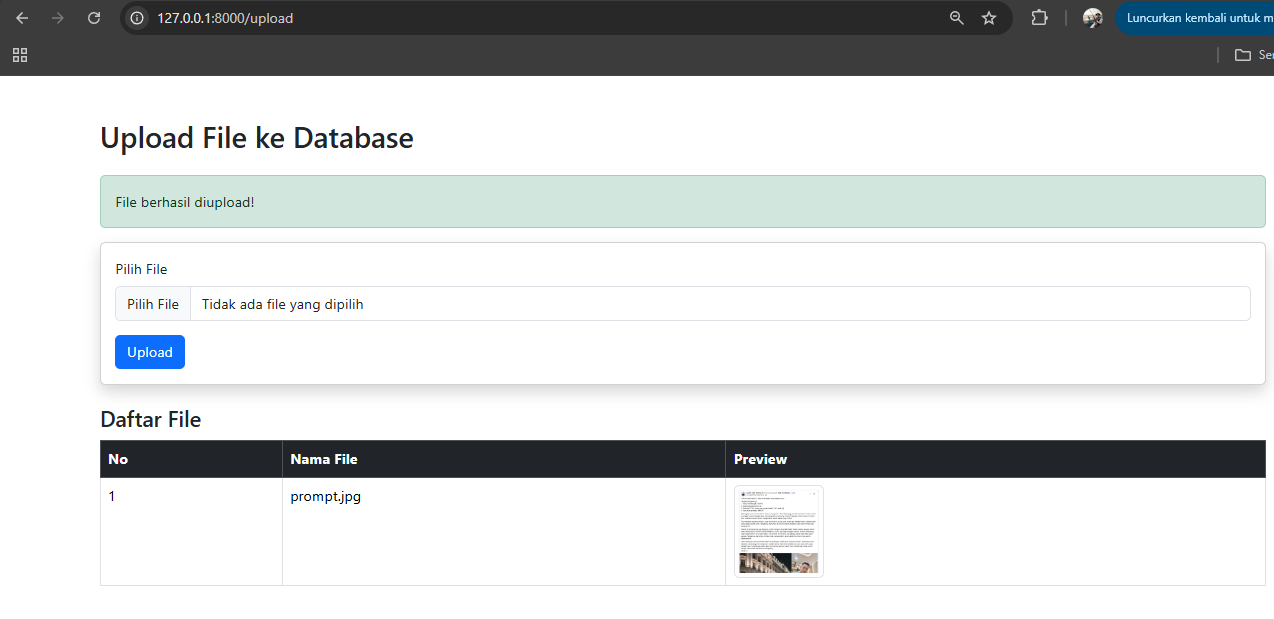Open the apps grid in bookmarks bar

(x=20, y=55)
